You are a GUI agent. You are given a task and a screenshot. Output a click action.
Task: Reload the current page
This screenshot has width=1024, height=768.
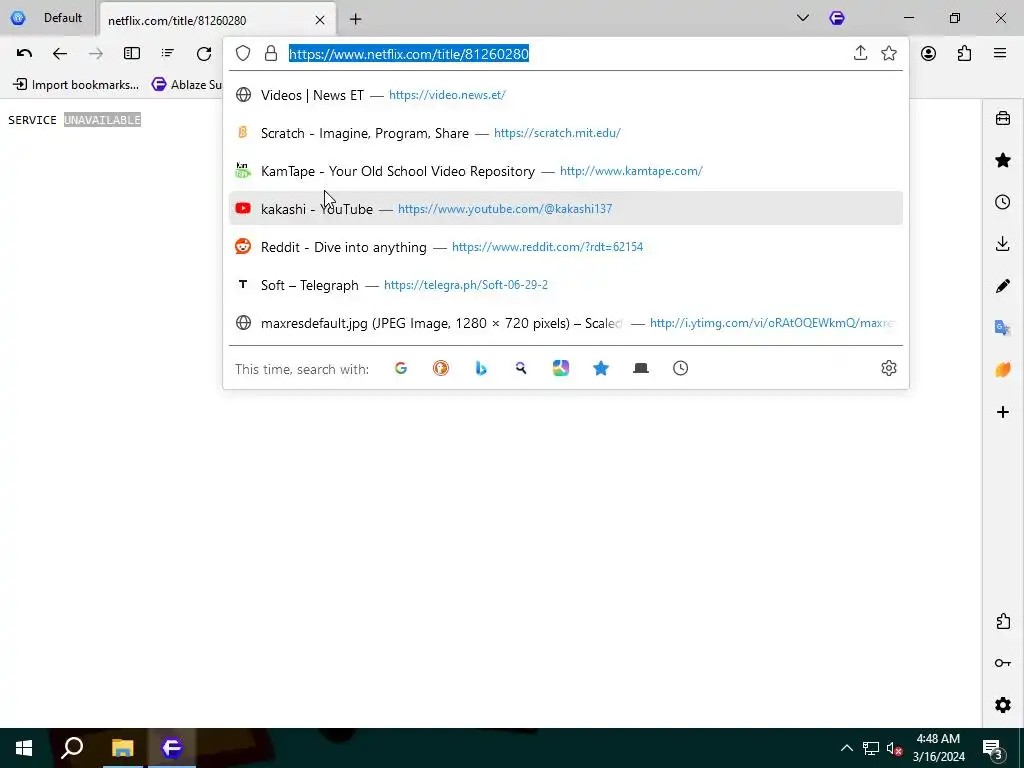(x=204, y=54)
